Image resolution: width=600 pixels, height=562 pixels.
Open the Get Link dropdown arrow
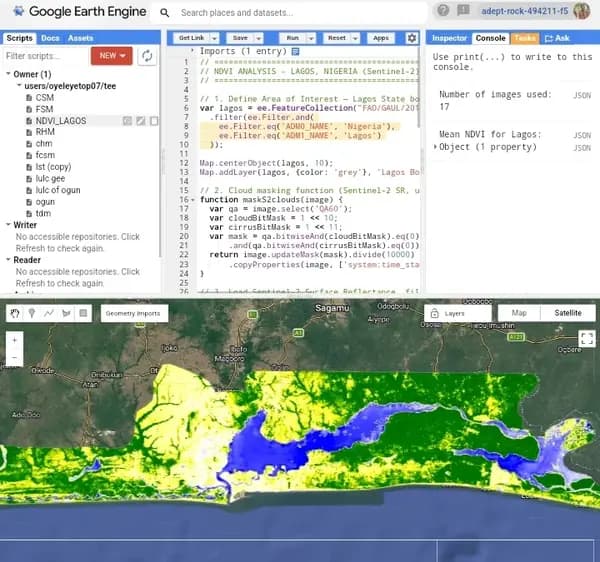tap(215, 38)
